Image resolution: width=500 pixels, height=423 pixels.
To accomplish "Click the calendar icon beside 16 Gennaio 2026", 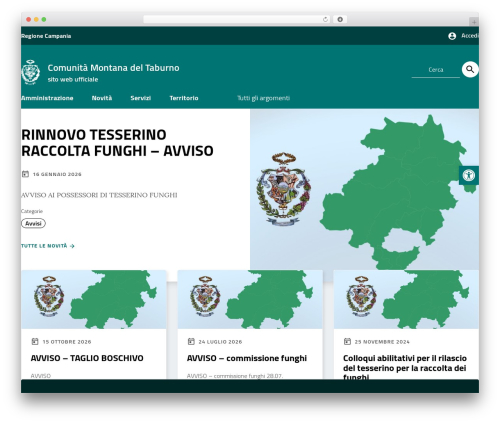I will tap(25, 174).
